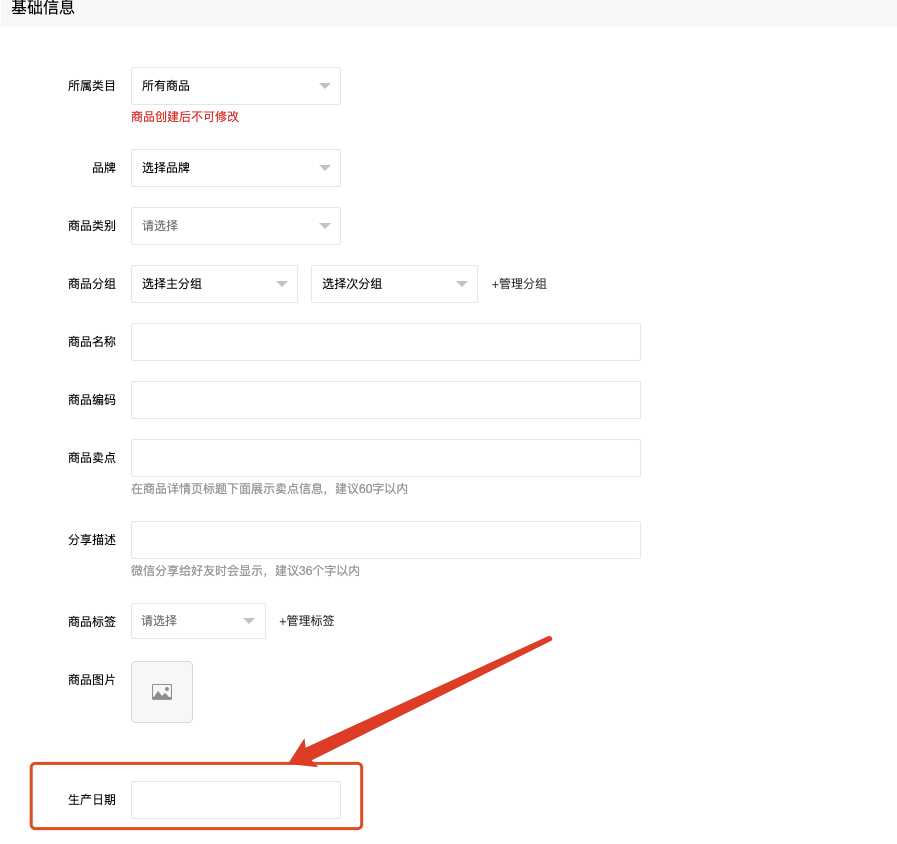Focus the 商品卖点 input field
The image size is (897, 844).
pos(386,458)
